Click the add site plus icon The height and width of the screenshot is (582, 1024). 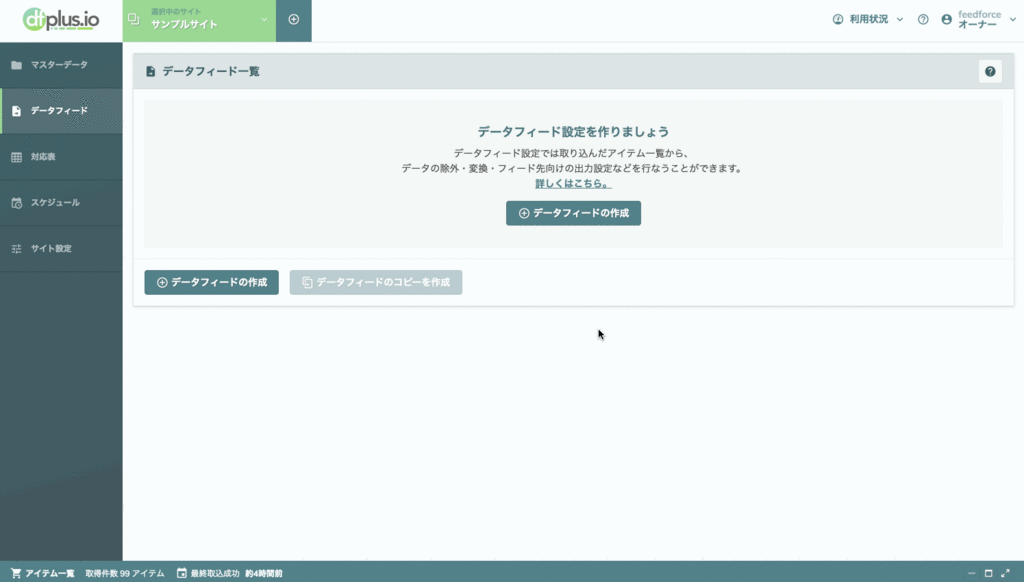pos(294,20)
